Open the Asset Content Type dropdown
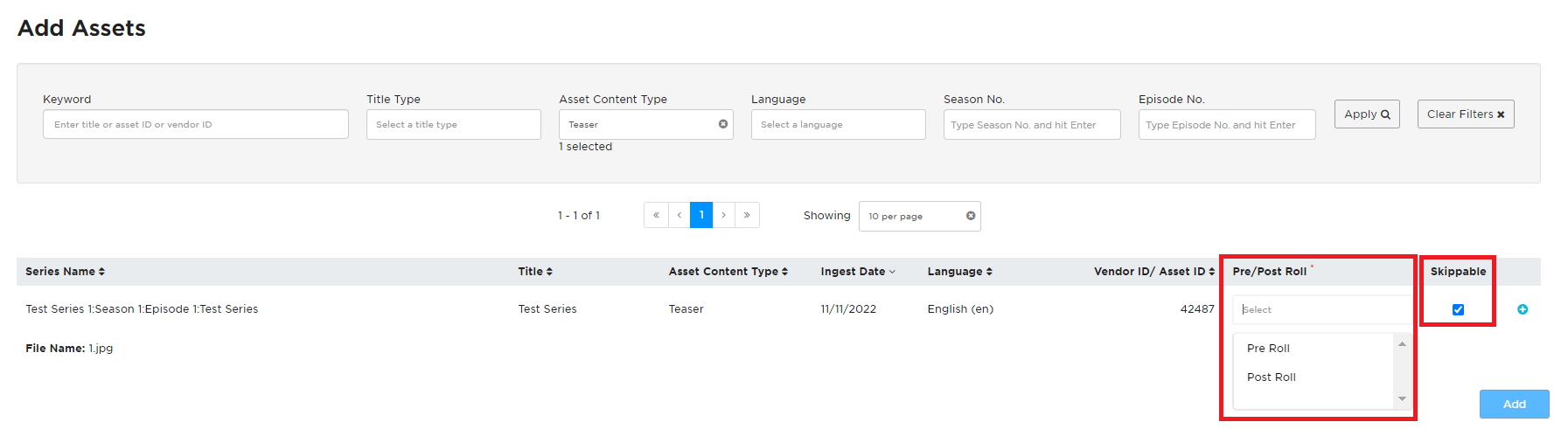 646,124
